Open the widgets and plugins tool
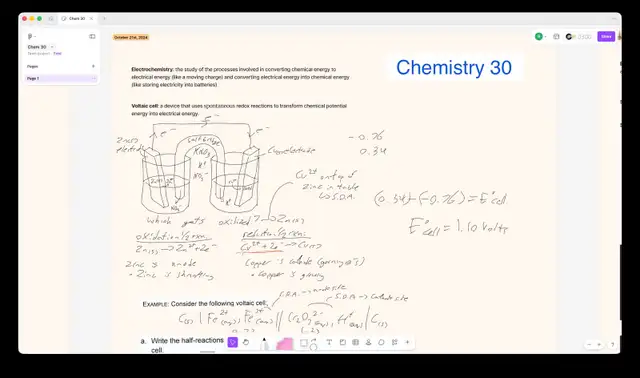Screen dimensions: 640x378 pos(394,342)
